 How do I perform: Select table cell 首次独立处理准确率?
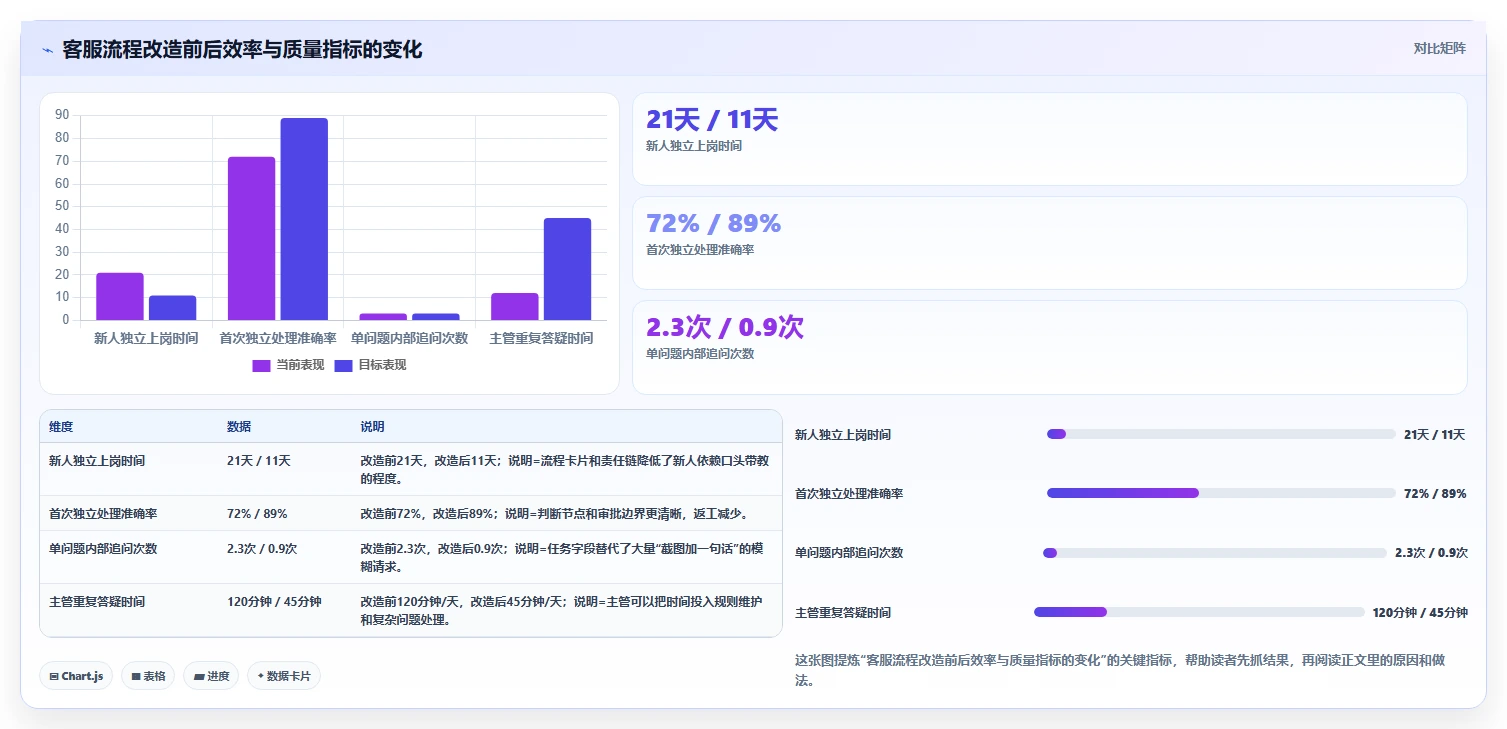[x=103, y=514]
